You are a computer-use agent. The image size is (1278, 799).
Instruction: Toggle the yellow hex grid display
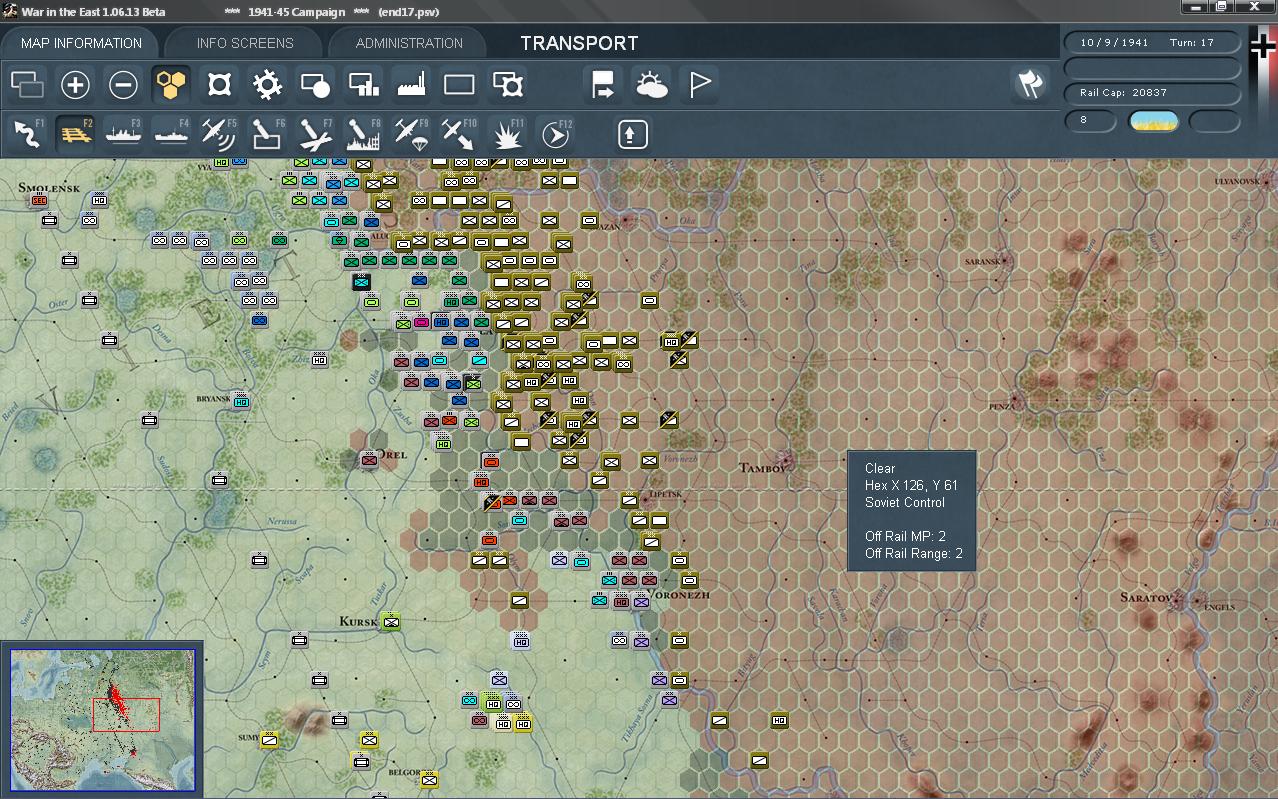171,85
